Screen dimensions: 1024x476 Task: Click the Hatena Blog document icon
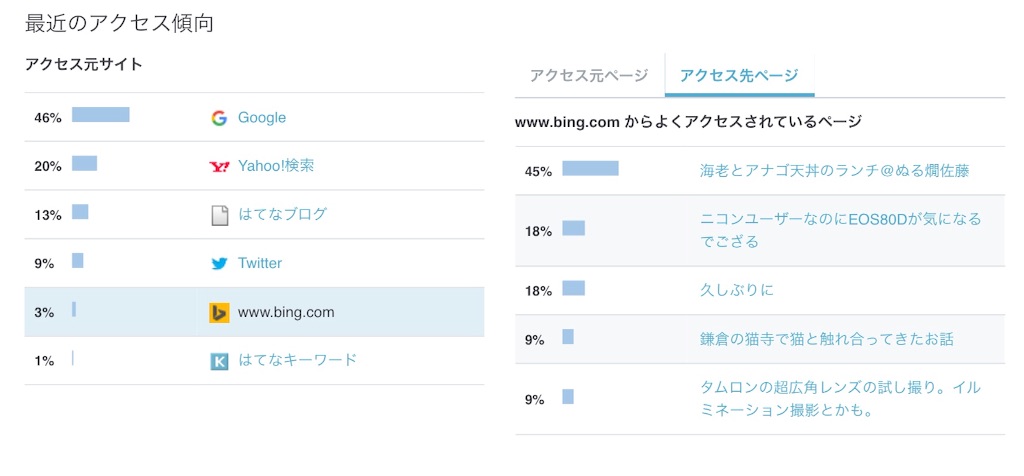(219, 215)
